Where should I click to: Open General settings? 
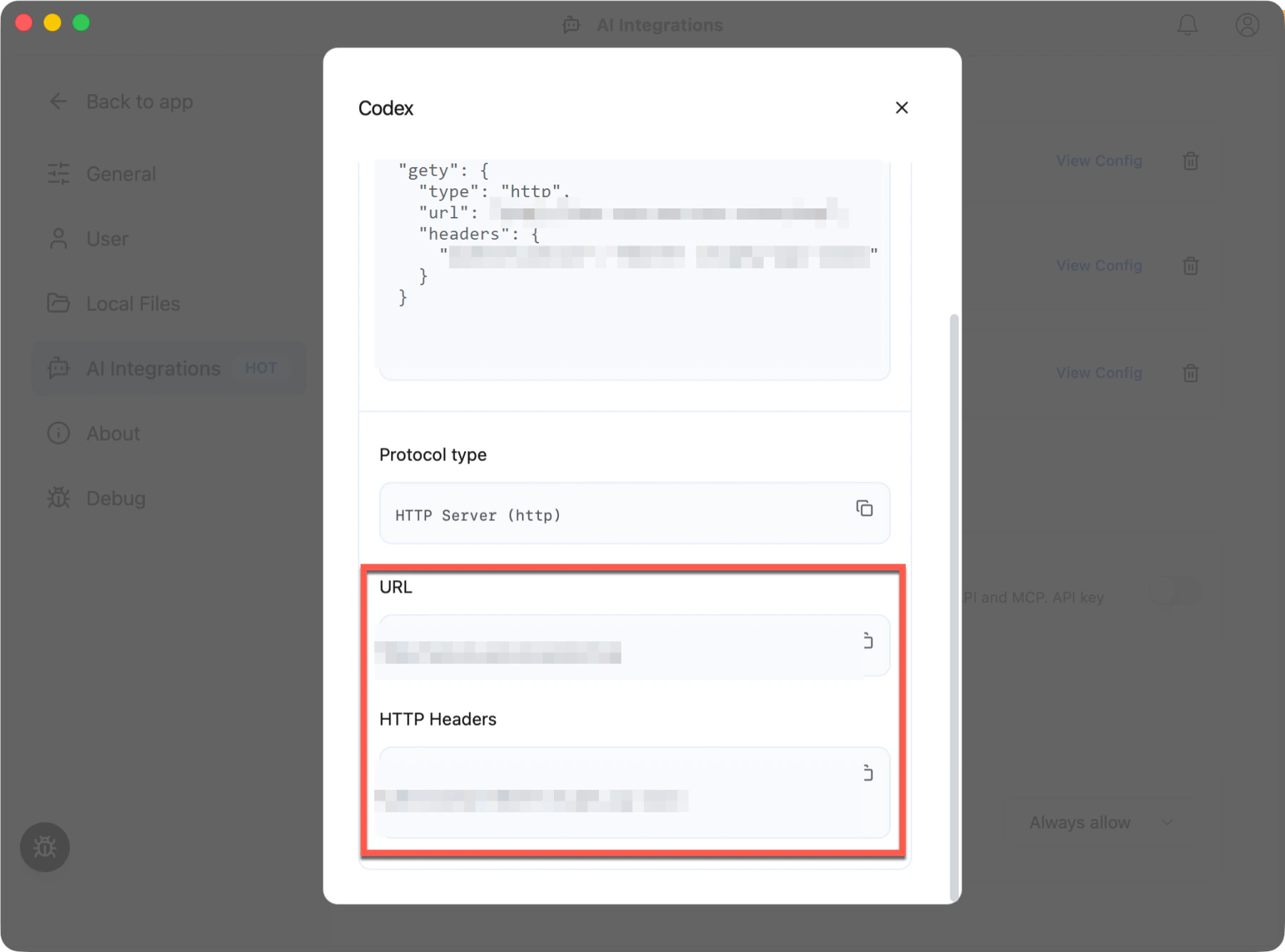pos(168,173)
